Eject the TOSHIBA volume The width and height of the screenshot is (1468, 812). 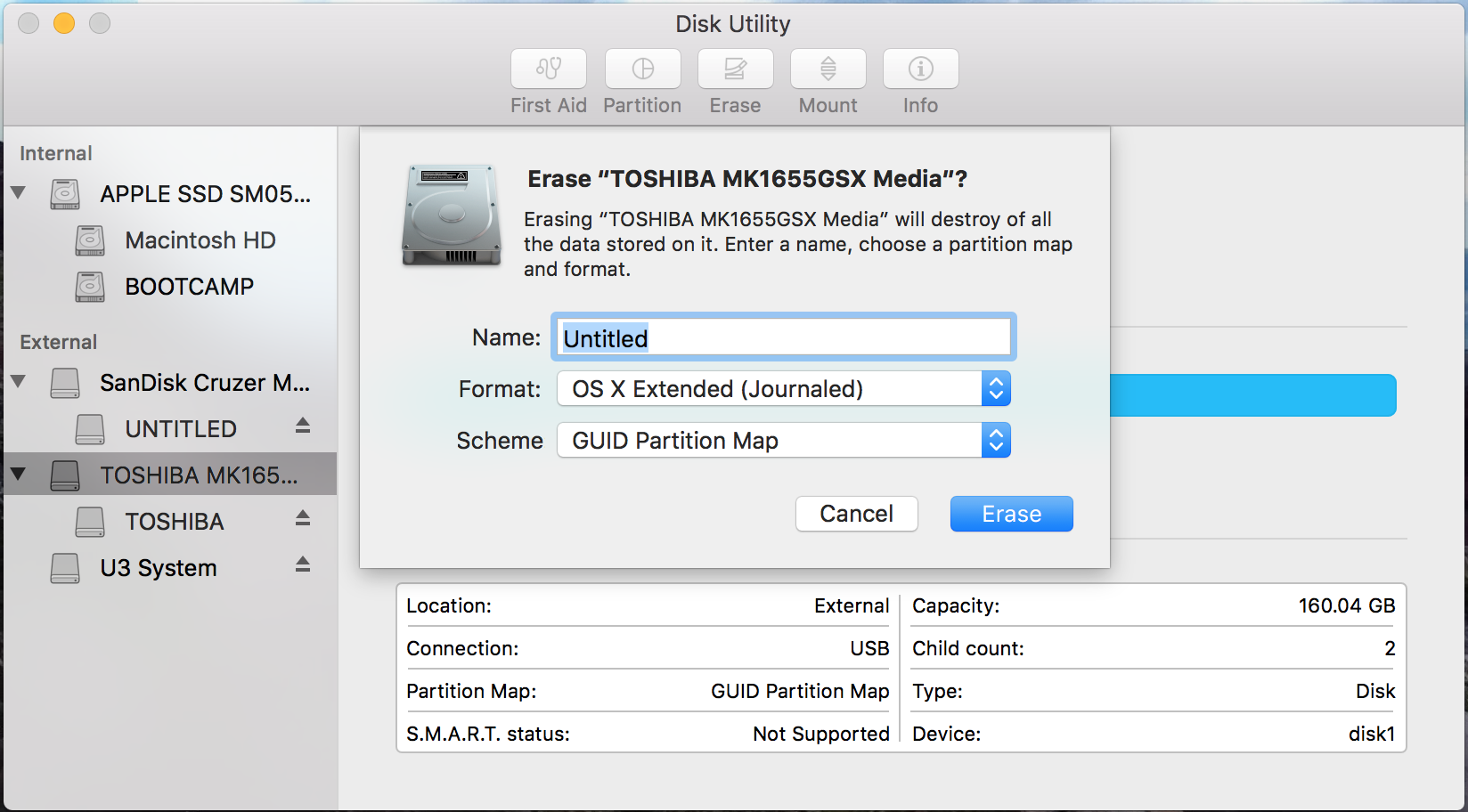tap(303, 518)
